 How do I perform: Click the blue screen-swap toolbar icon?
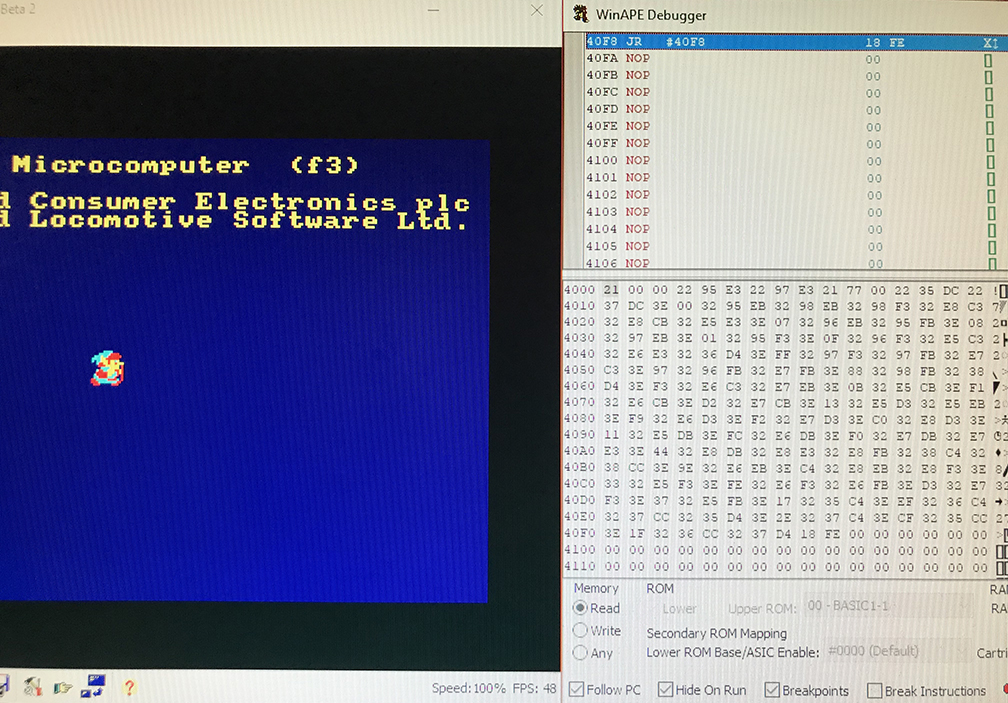pyautogui.click(x=93, y=686)
